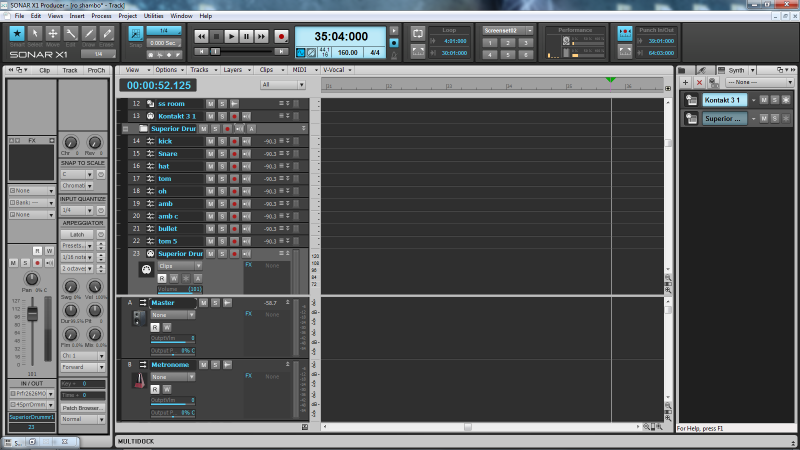This screenshot has width=800, height=450.
Task: Click the Superior synth rack icon
Action: 691,118
